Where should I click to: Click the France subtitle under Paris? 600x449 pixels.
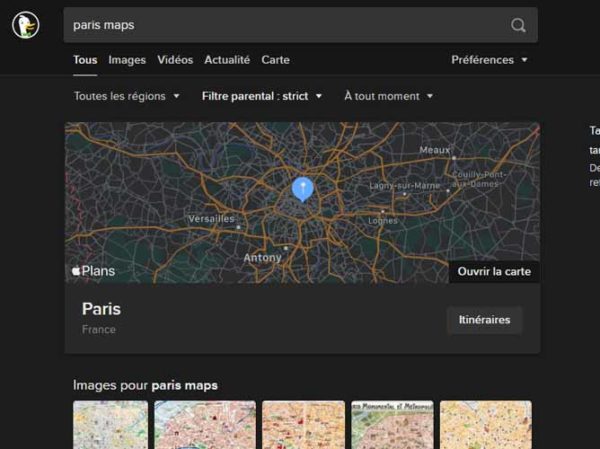pos(99,330)
